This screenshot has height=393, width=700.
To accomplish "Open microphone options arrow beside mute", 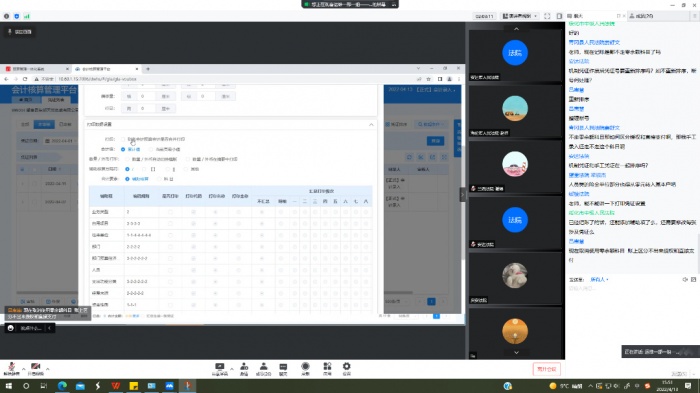I will (23, 369).
